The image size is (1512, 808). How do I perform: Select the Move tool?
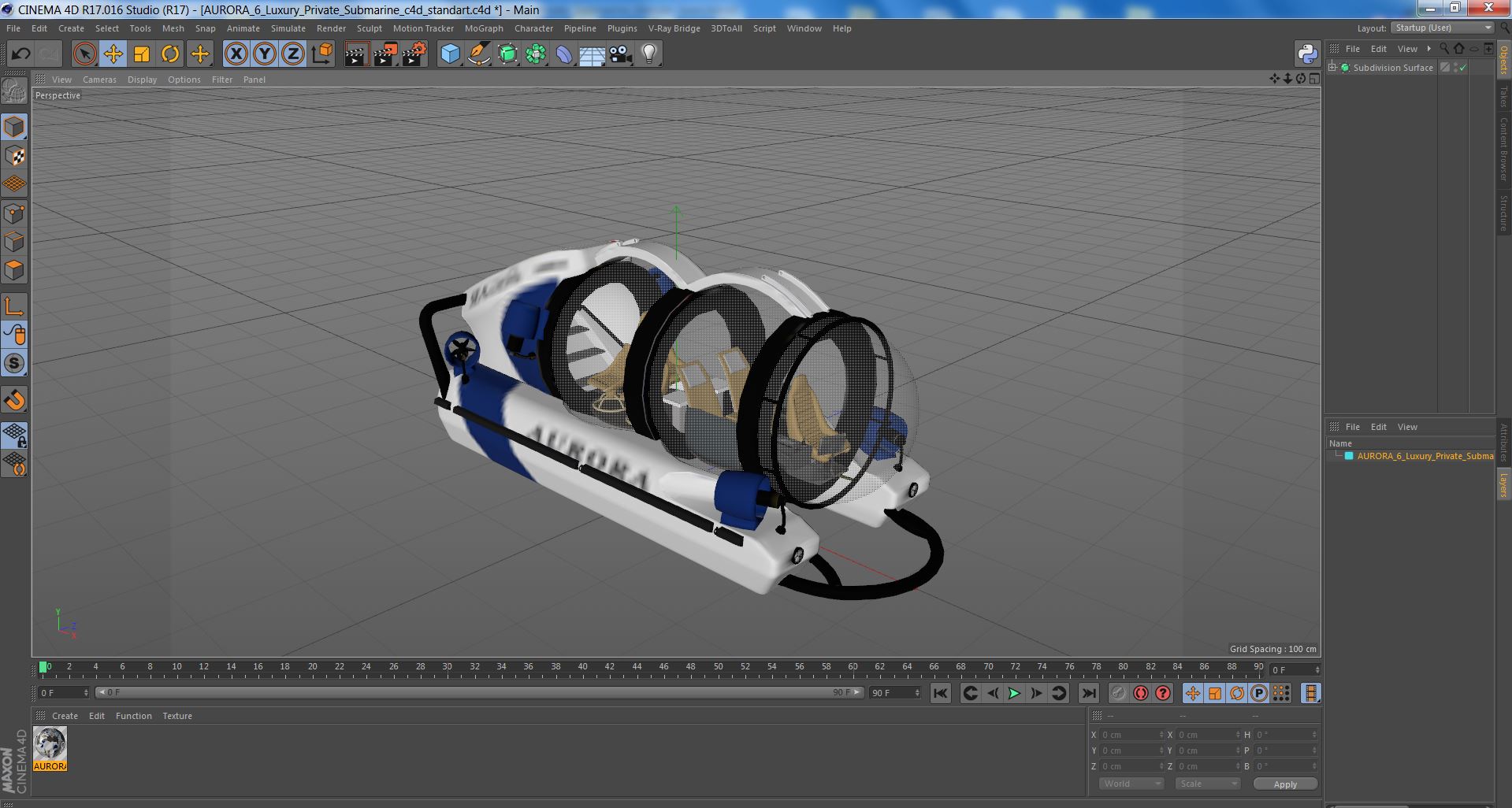113,54
